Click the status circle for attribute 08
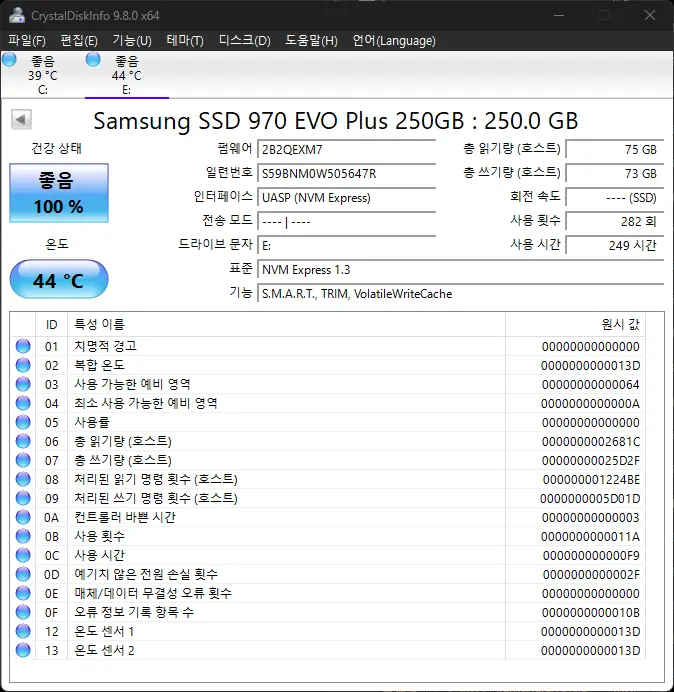 (x=23, y=479)
